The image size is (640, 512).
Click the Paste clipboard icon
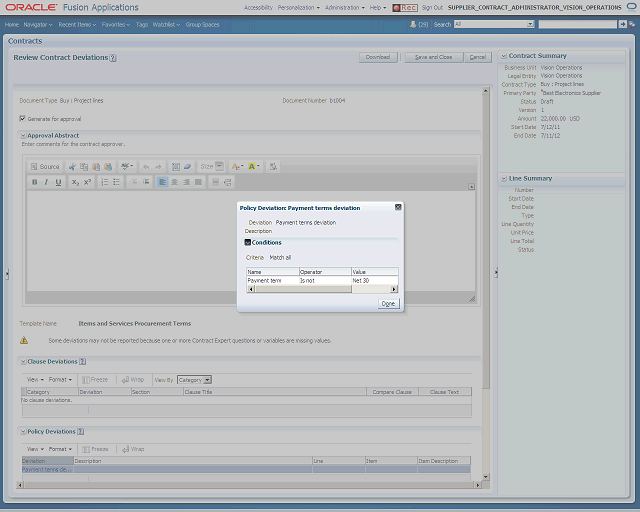(96, 167)
